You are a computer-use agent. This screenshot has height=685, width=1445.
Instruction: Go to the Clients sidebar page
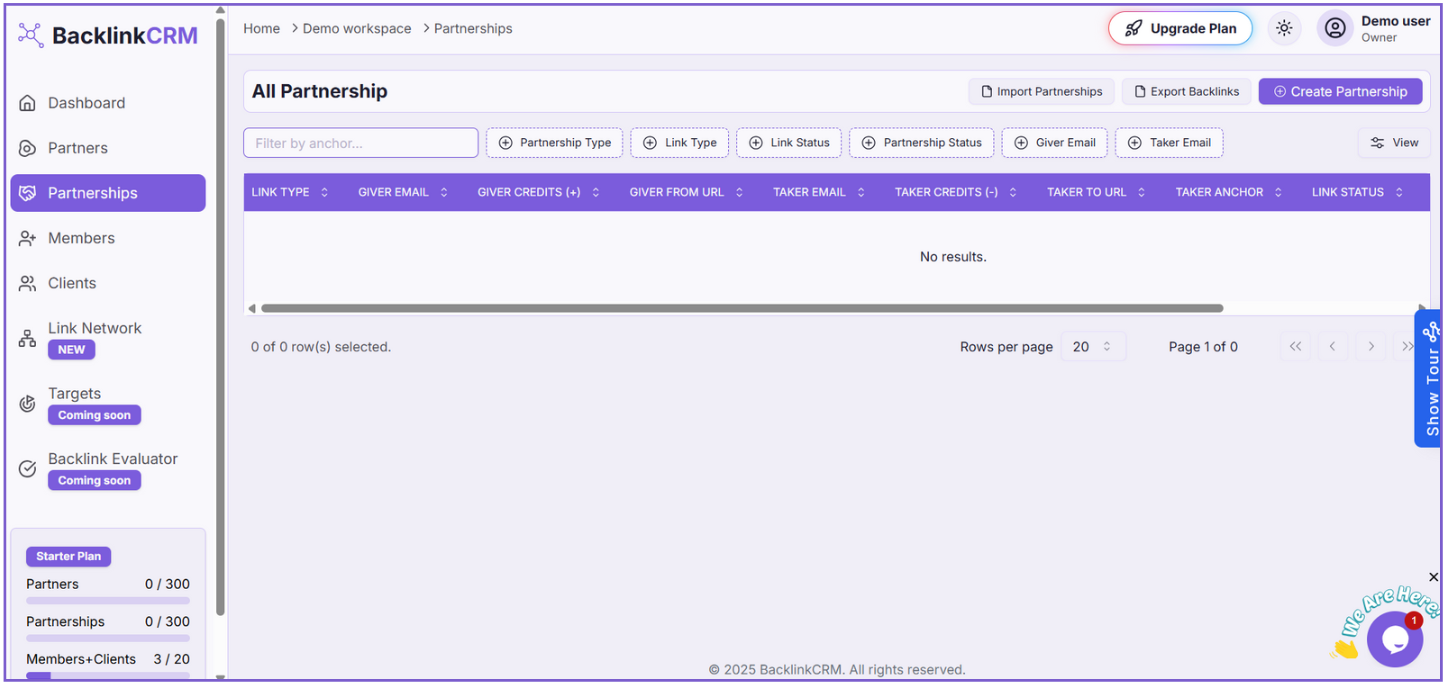pyautogui.click(x=72, y=283)
